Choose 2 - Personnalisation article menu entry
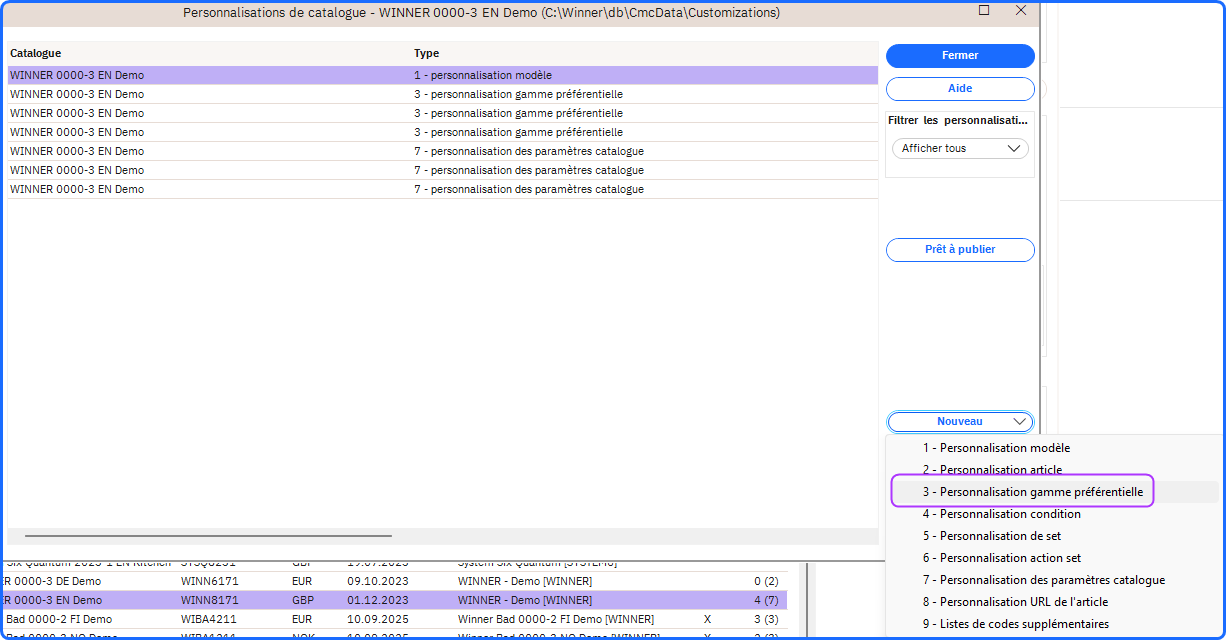 992,470
